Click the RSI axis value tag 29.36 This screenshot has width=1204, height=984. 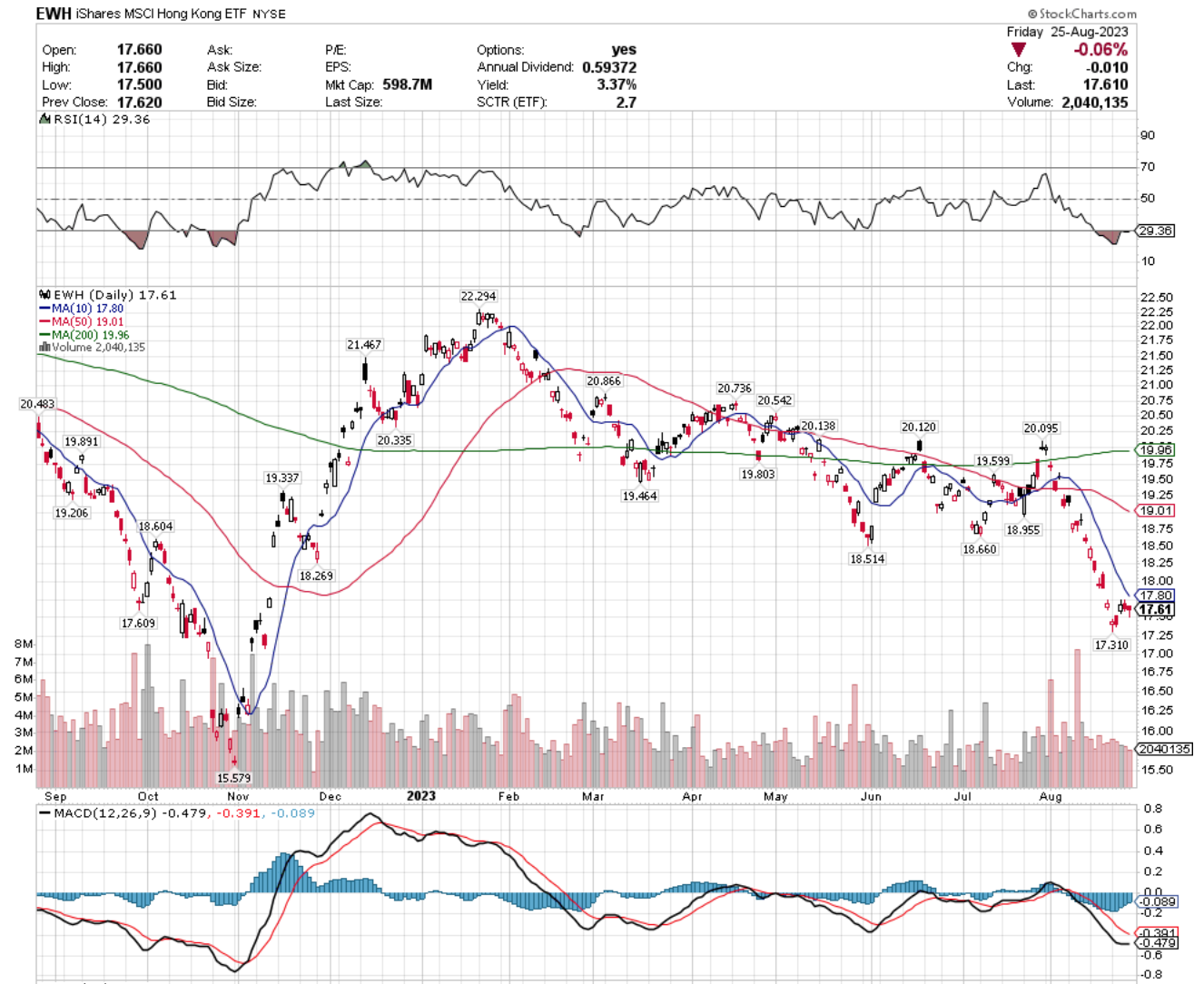1156,231
